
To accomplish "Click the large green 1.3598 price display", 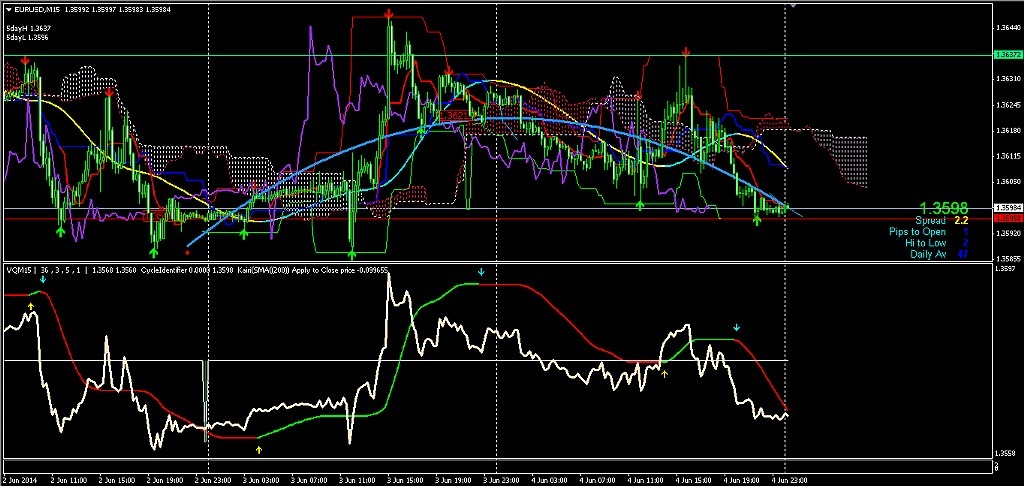I will tap(946, 208).
